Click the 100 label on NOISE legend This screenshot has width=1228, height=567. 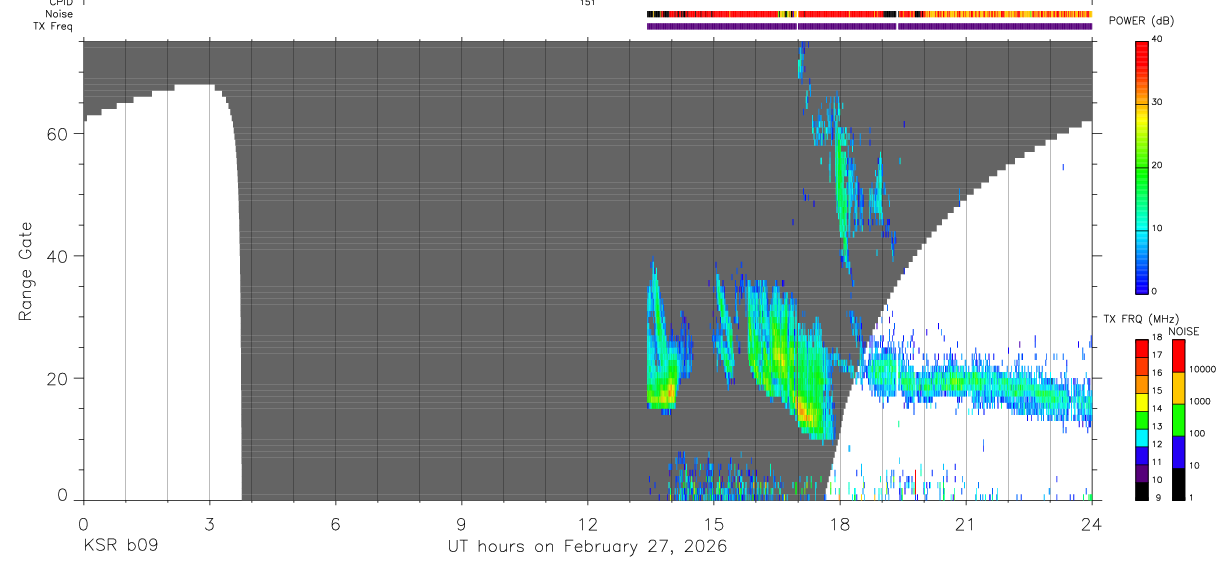coord(1196,434)
